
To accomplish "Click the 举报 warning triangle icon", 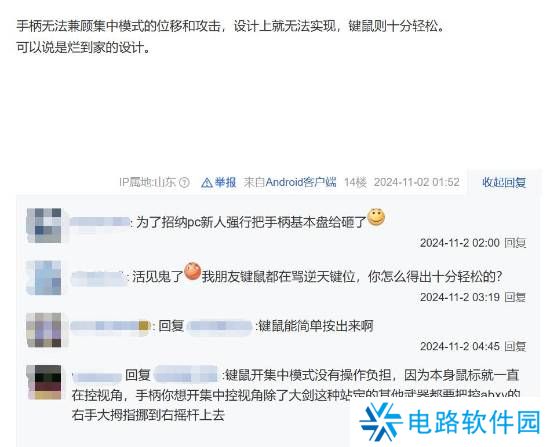I will pyautogui.click(x=207, y=182).
